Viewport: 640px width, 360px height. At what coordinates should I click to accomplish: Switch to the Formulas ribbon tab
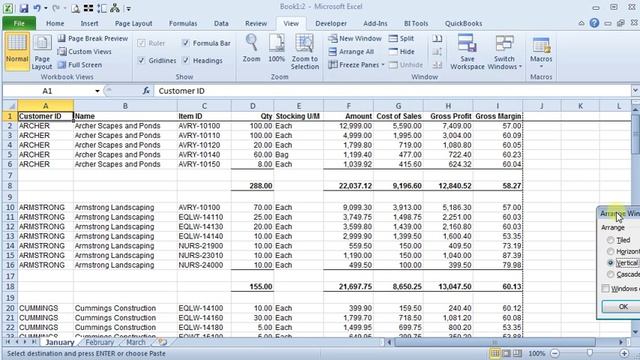(x=183, y=23)
